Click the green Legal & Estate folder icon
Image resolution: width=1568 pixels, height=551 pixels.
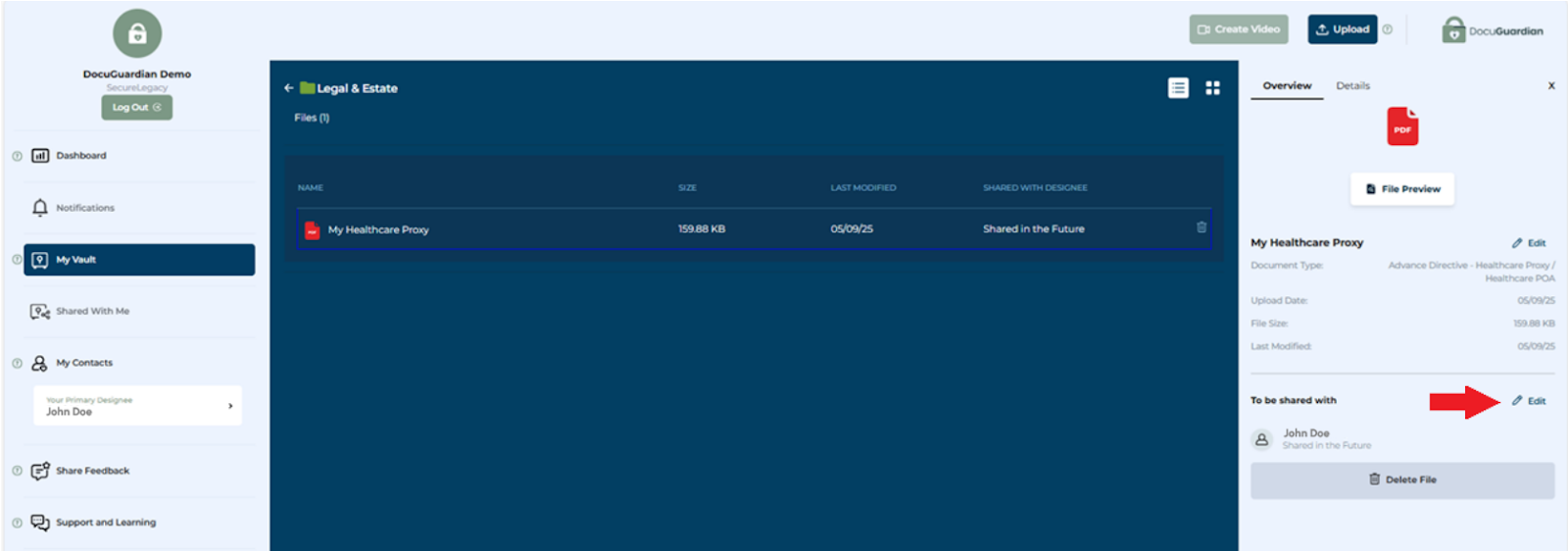click(x=308, y=88)
